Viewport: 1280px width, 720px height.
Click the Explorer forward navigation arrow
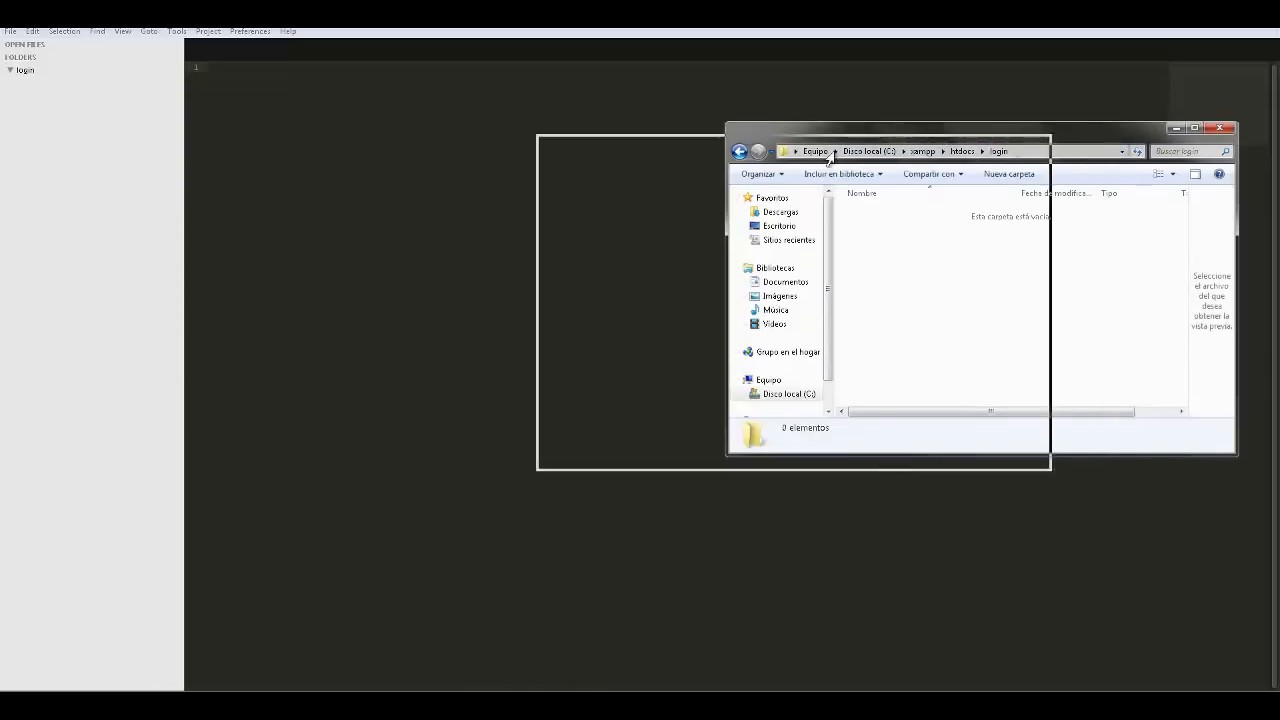tap(758, 152)
